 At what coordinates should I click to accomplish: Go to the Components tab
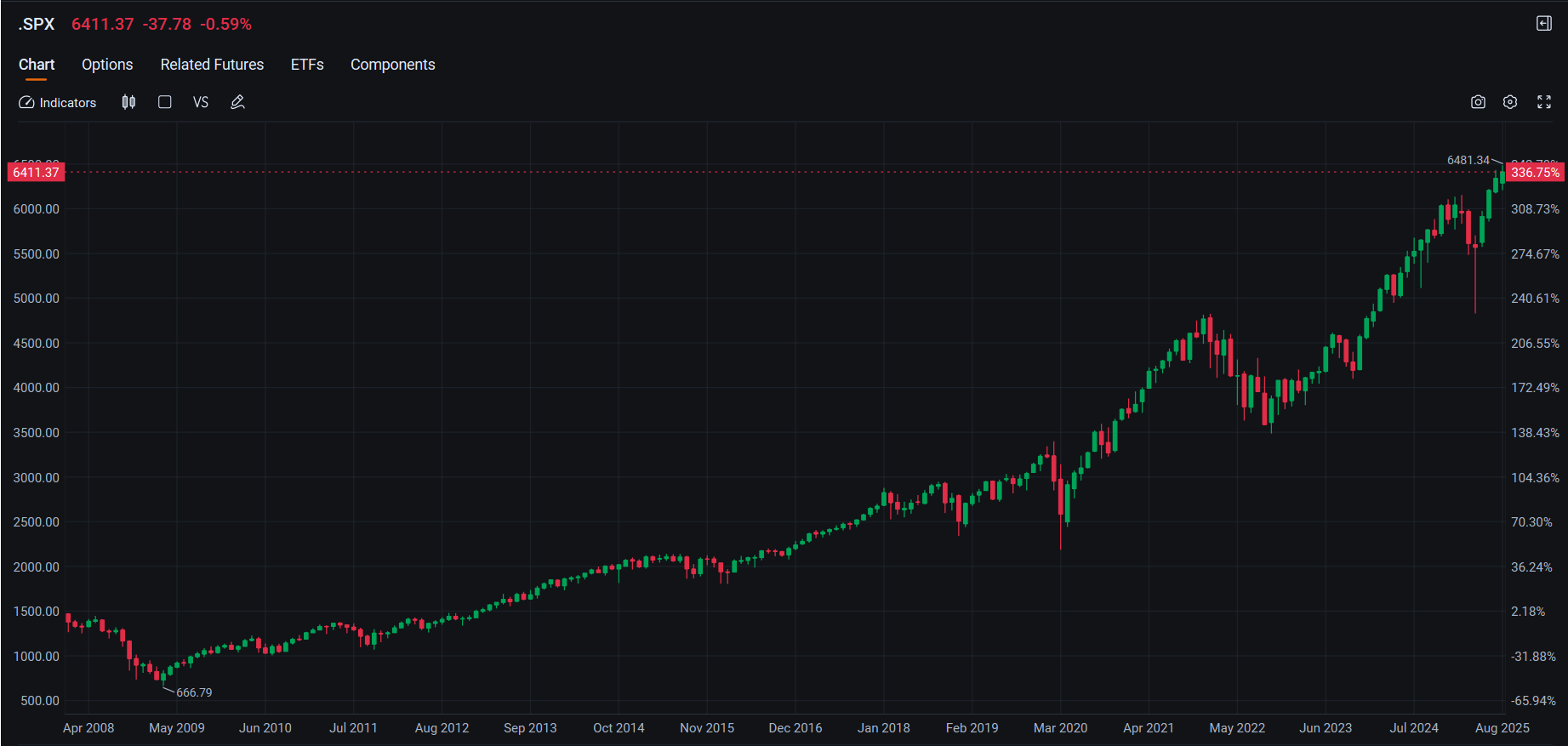coord(392,65)
